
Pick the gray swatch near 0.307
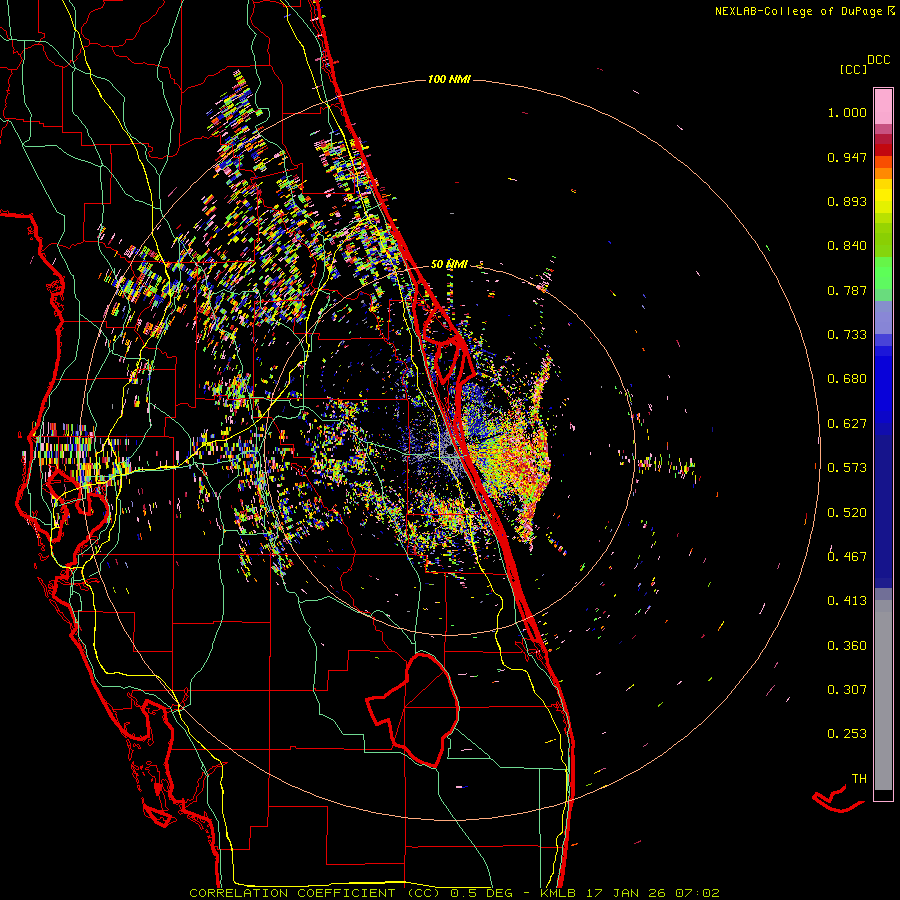[883, 689]
